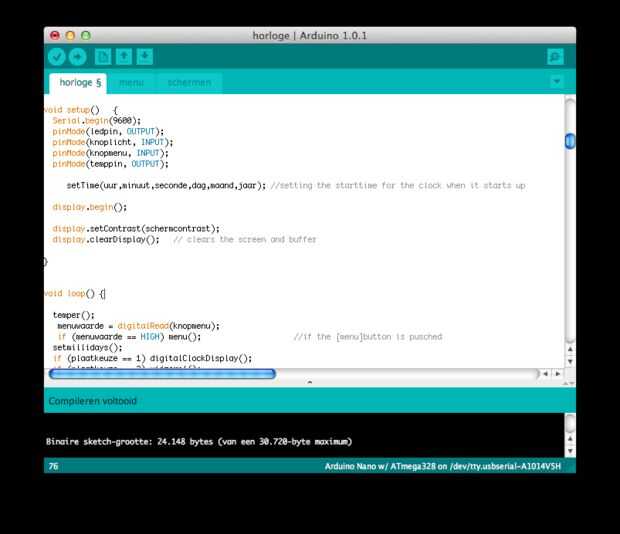Click the 'Compileren voltooid' status message
The height and width of the screenshot is (534, 620).
click(x=93, y=401)
